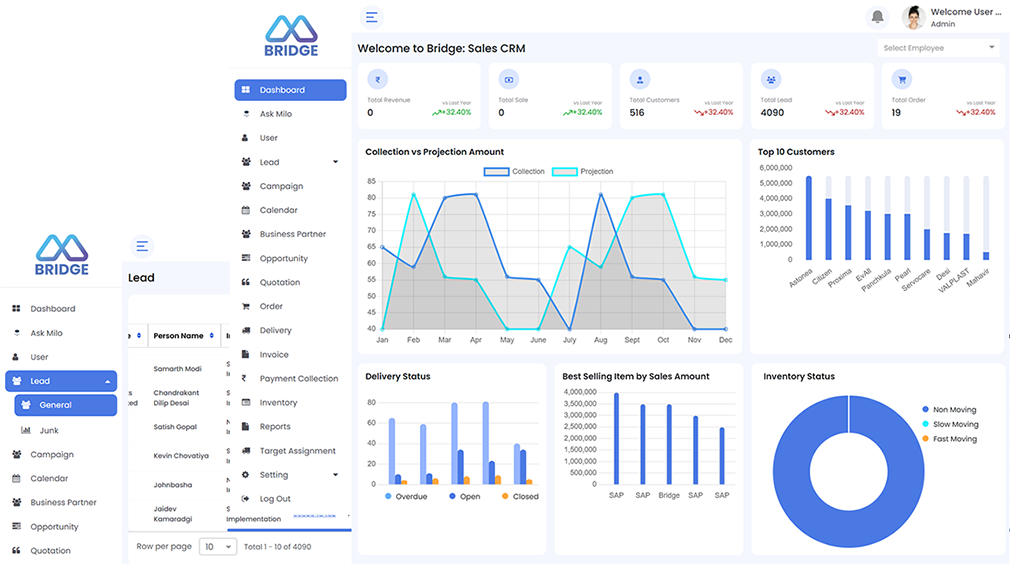Open the user profile avatar

913,17
